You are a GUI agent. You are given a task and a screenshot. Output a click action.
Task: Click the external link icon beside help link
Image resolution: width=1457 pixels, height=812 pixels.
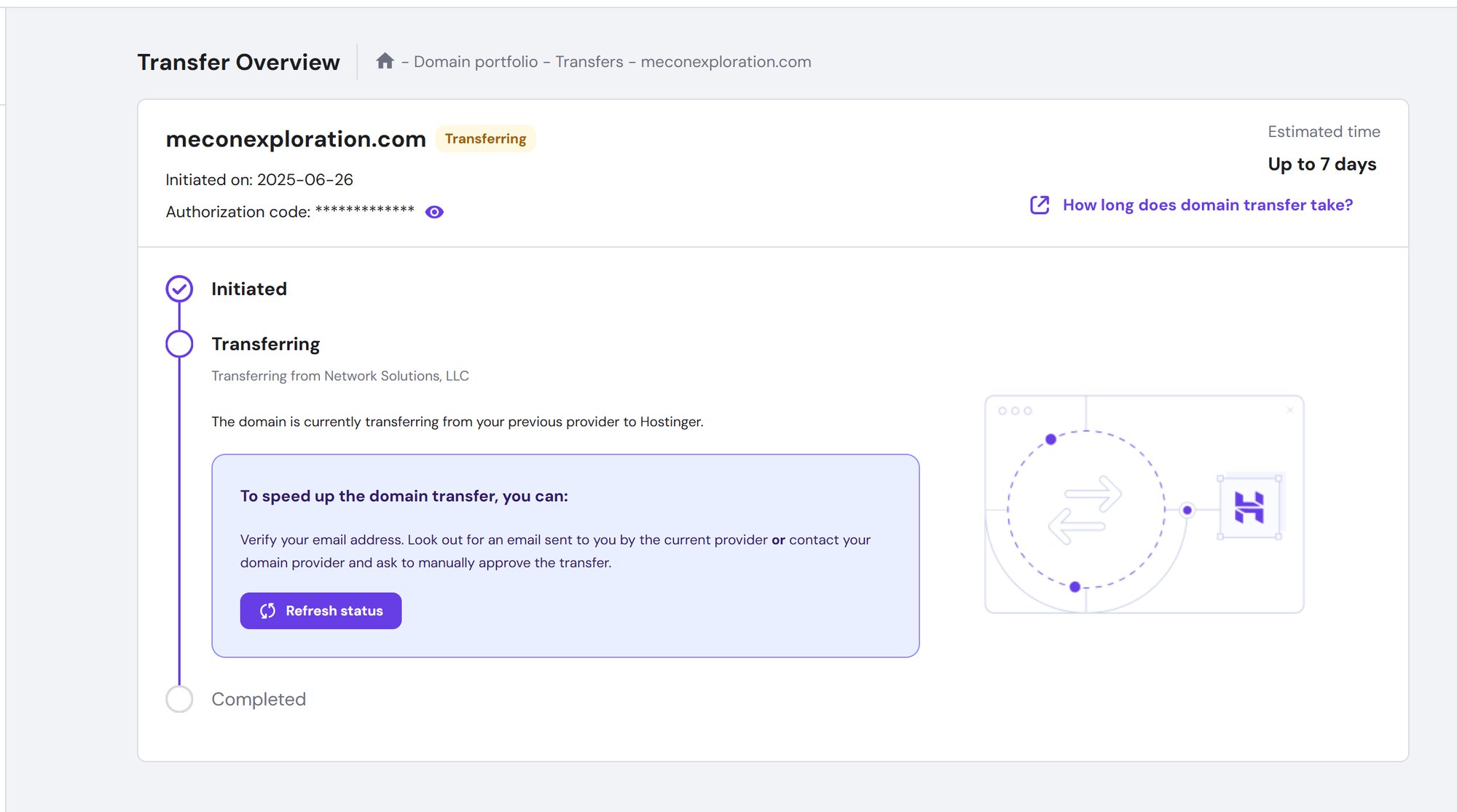click(x=1040, y=205)
